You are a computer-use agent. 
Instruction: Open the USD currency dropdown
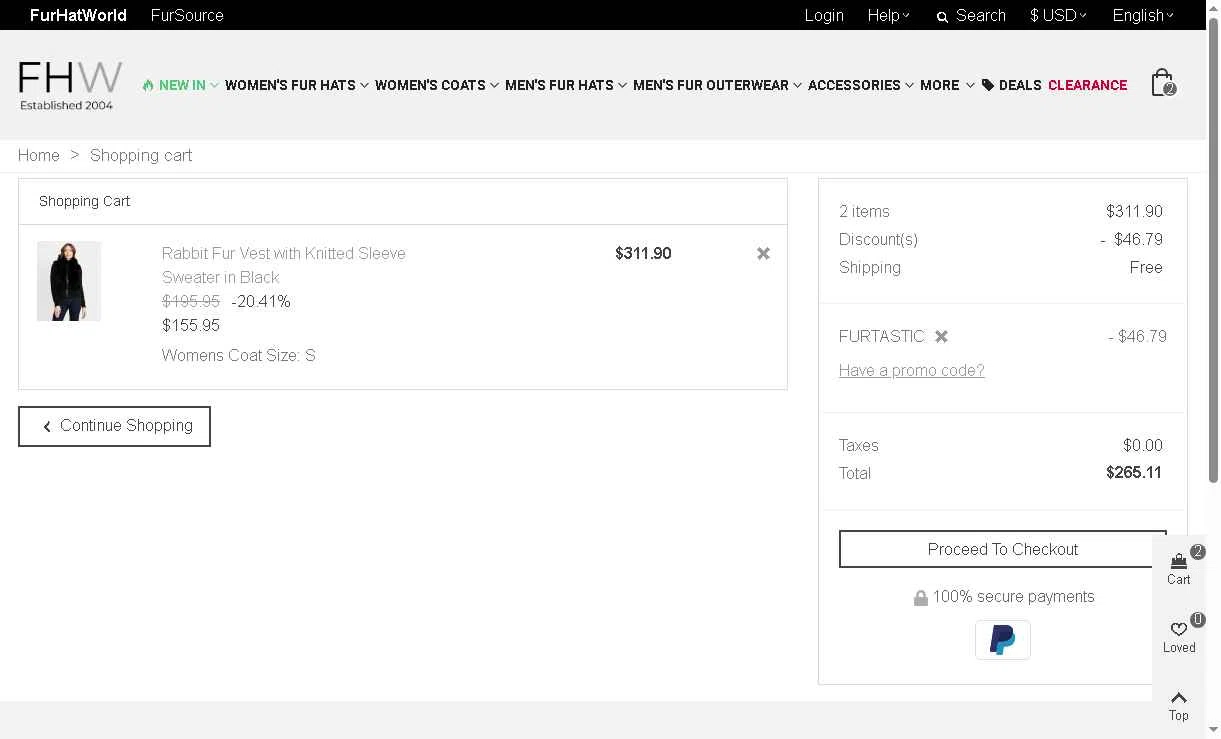pyautogui.click(x=1058, y=15)
